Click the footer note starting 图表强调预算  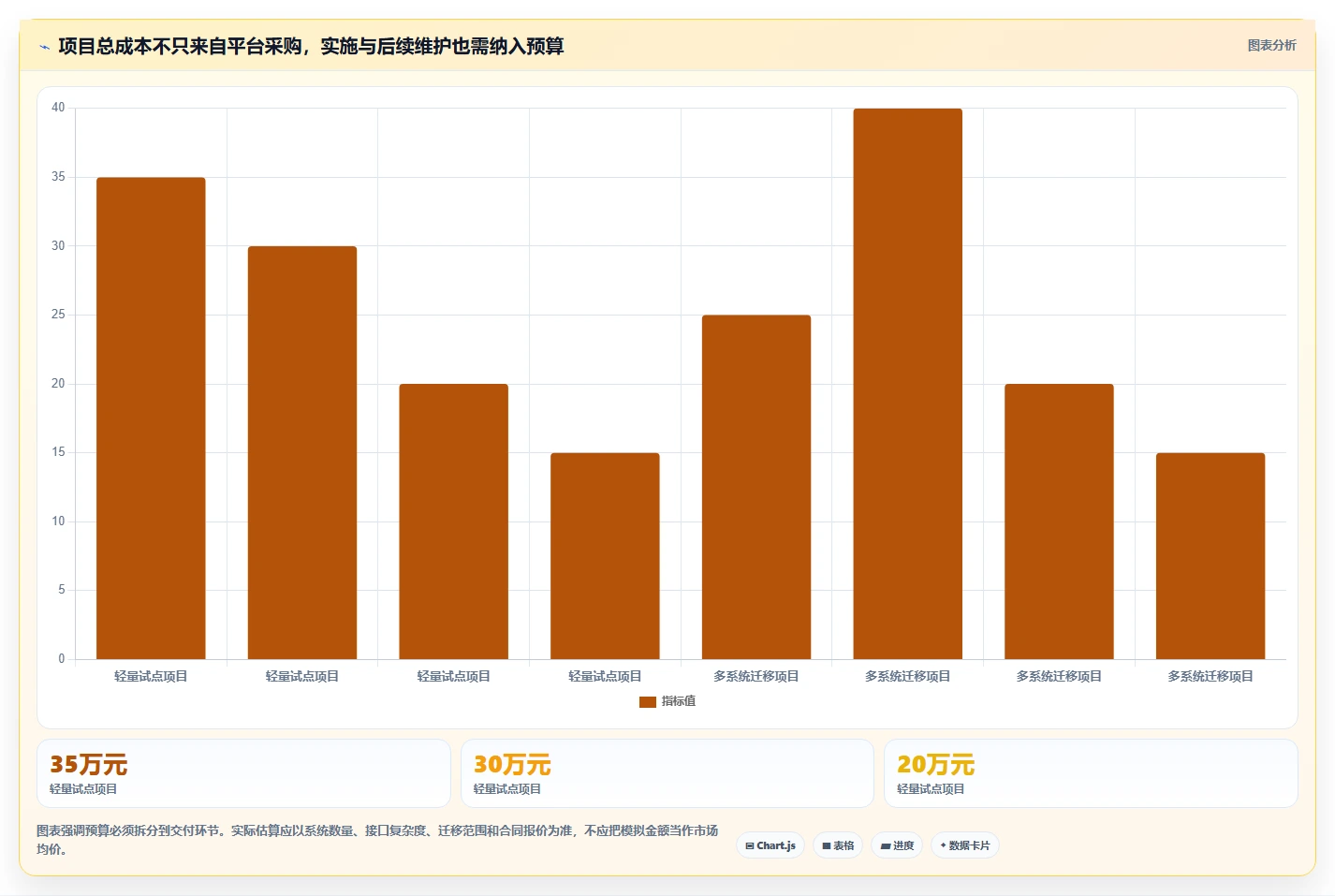(377, 840)
